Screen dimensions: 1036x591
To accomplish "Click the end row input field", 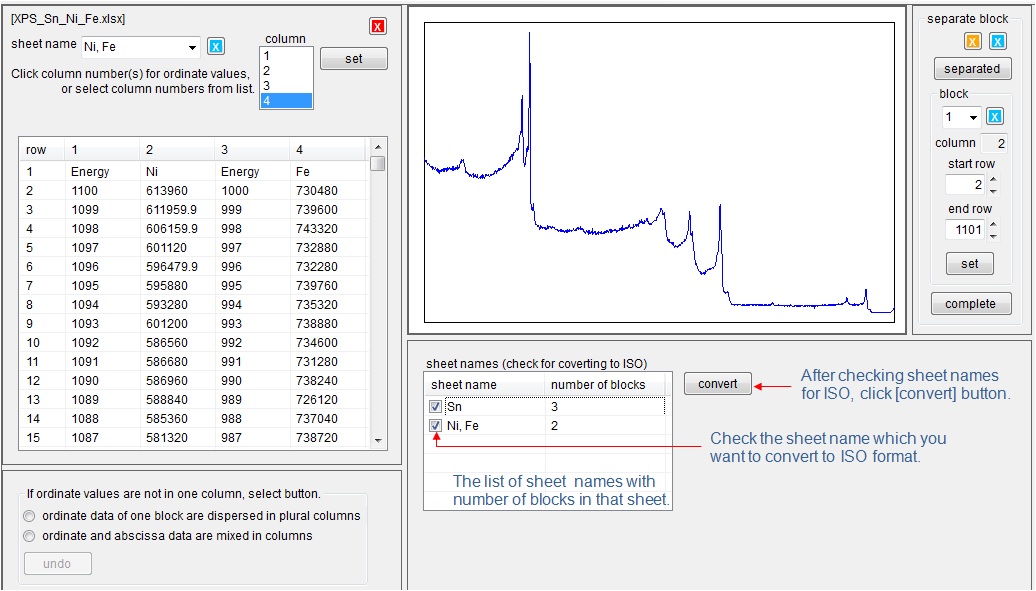I will click(965, 230).
